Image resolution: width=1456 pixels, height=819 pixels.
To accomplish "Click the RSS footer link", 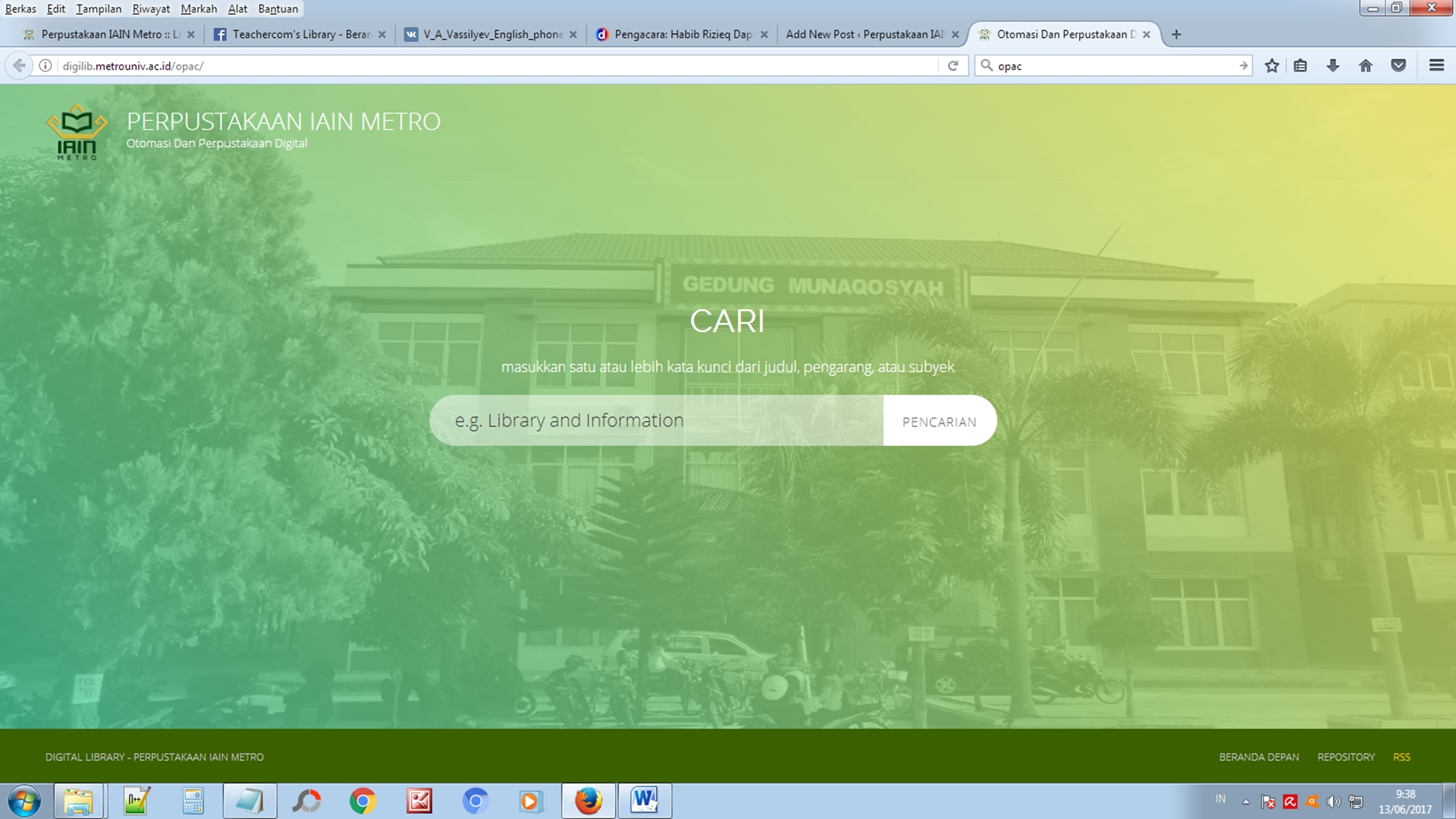I will point(1401,757).
